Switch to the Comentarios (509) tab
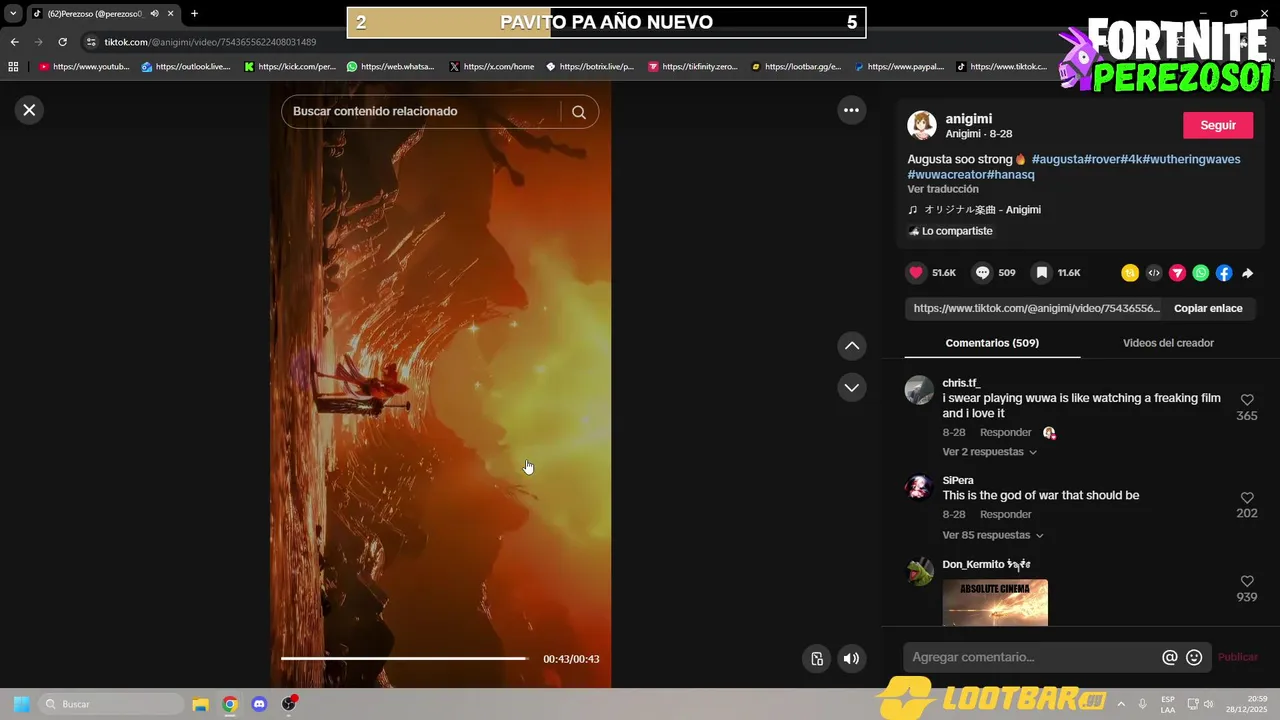This screenshot has height=720, width=1280. [x=992, y=343]
